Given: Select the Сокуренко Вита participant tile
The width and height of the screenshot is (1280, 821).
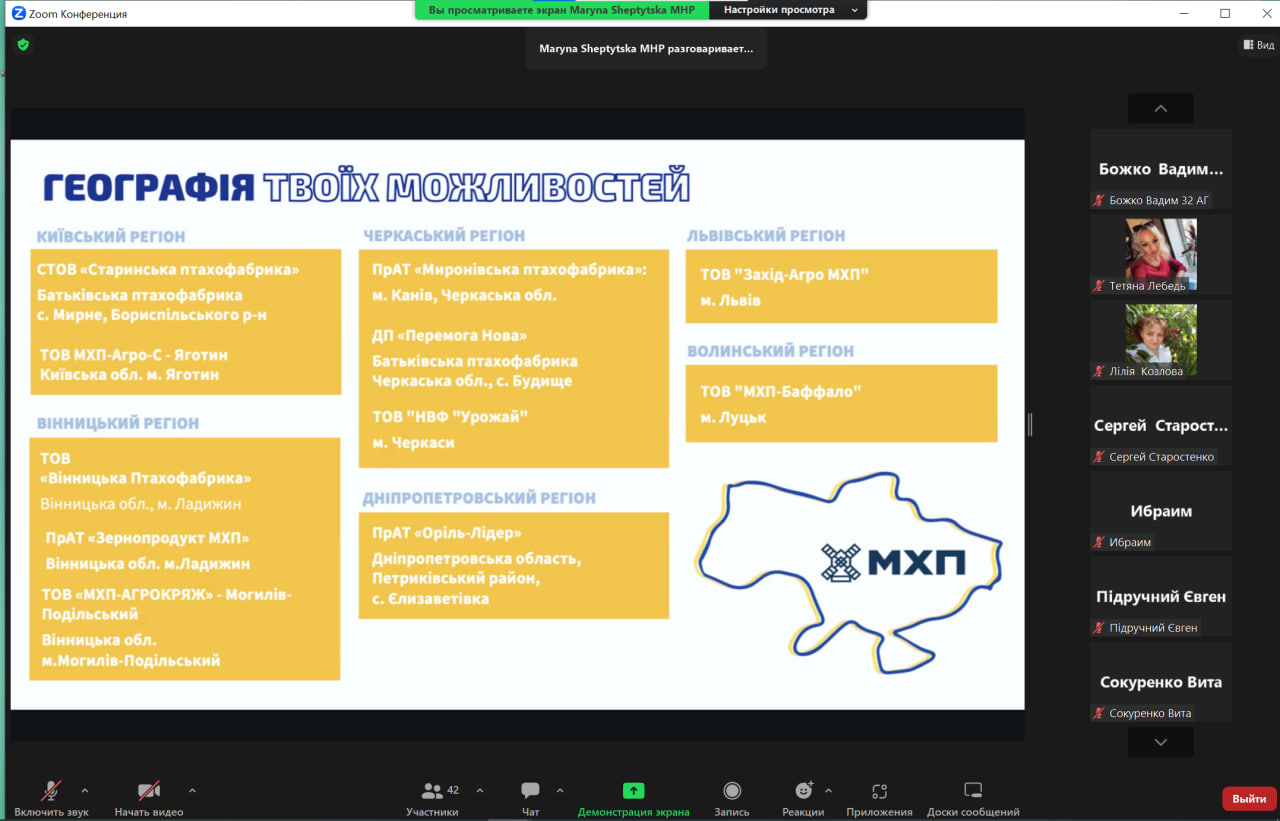Looking at the screenshot, I should click(x=1161, y=683).
